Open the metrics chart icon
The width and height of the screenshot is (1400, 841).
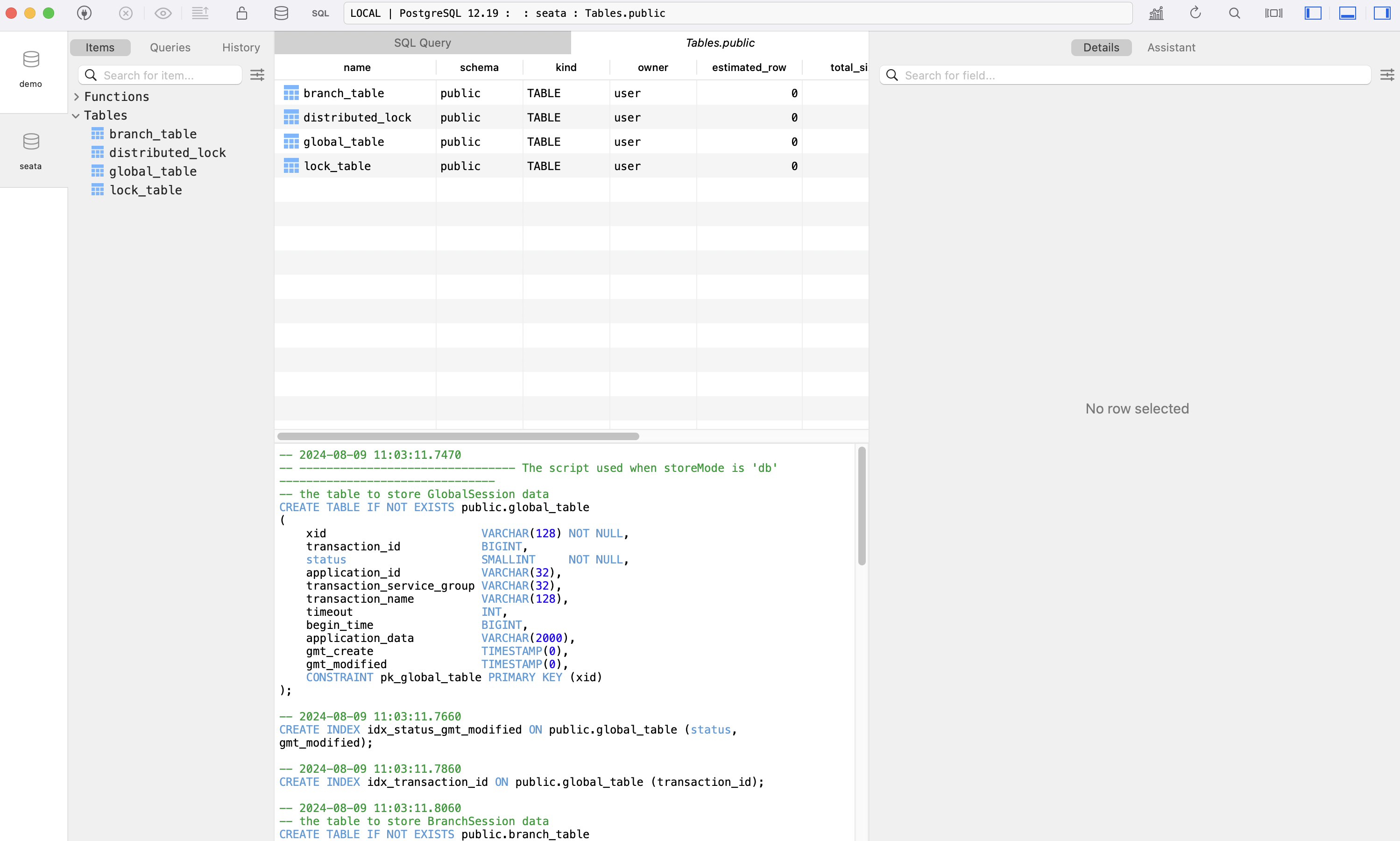tap(1156, 13)
